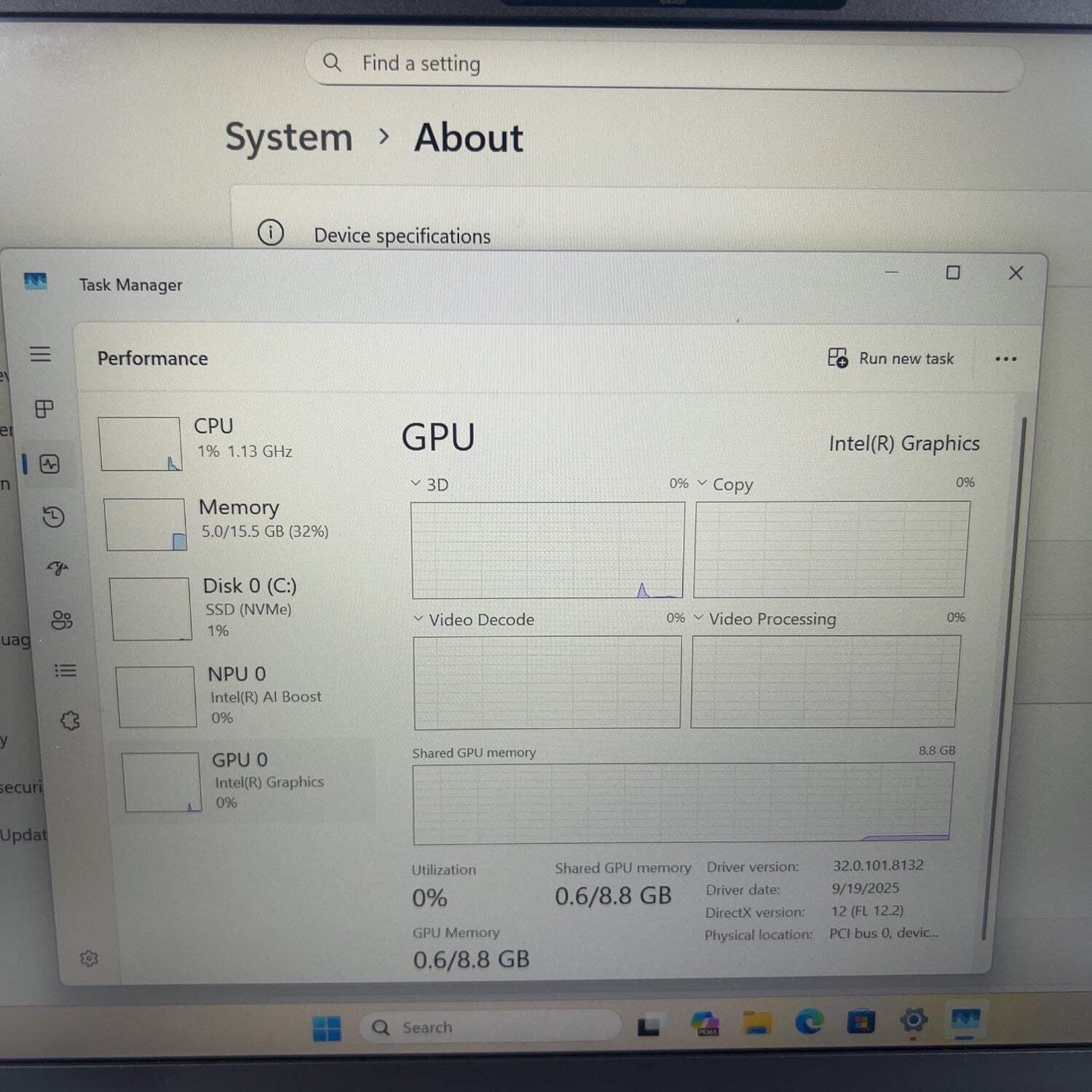Select Performance page icon in sidebar
This screenshot has height=1092, width=1092.
[50, 464]
